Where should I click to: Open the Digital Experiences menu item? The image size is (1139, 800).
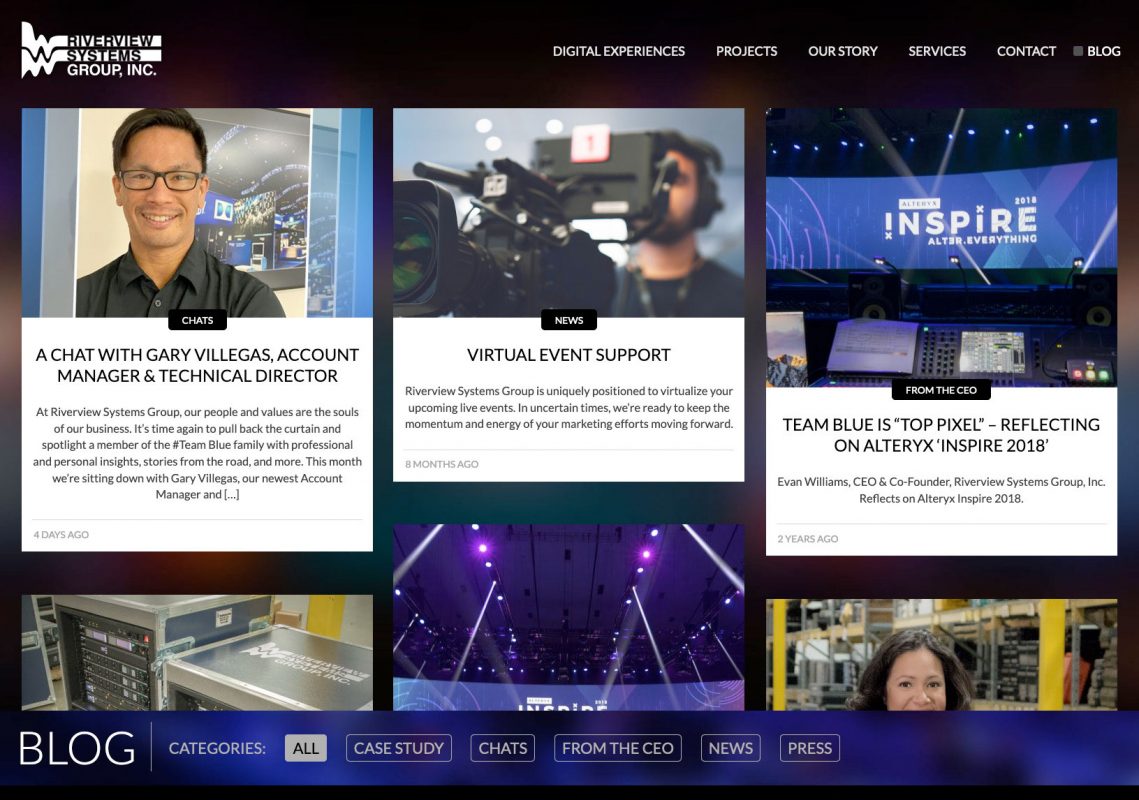pos(618,51)
